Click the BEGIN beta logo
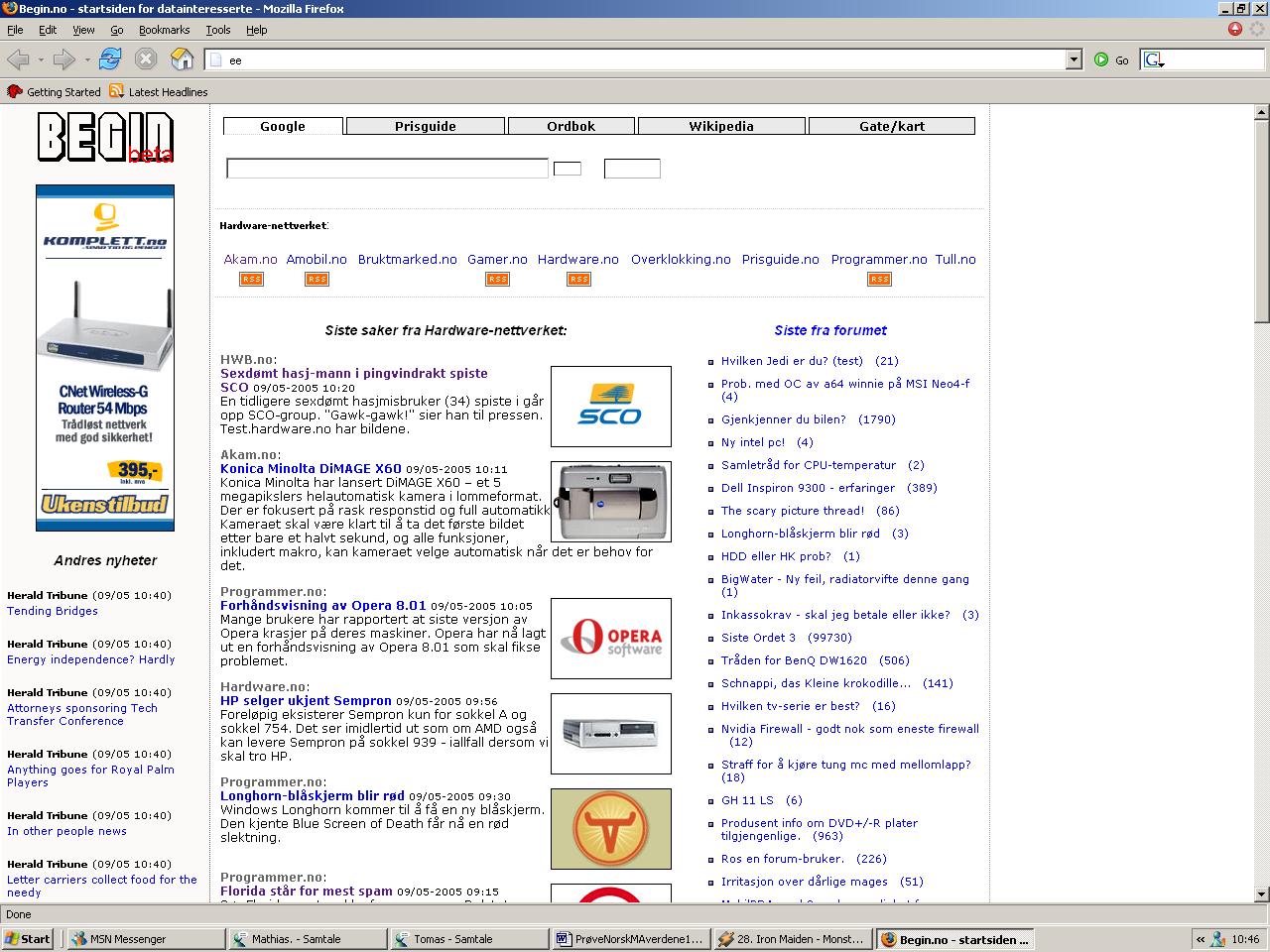 [x=105, y=137]
